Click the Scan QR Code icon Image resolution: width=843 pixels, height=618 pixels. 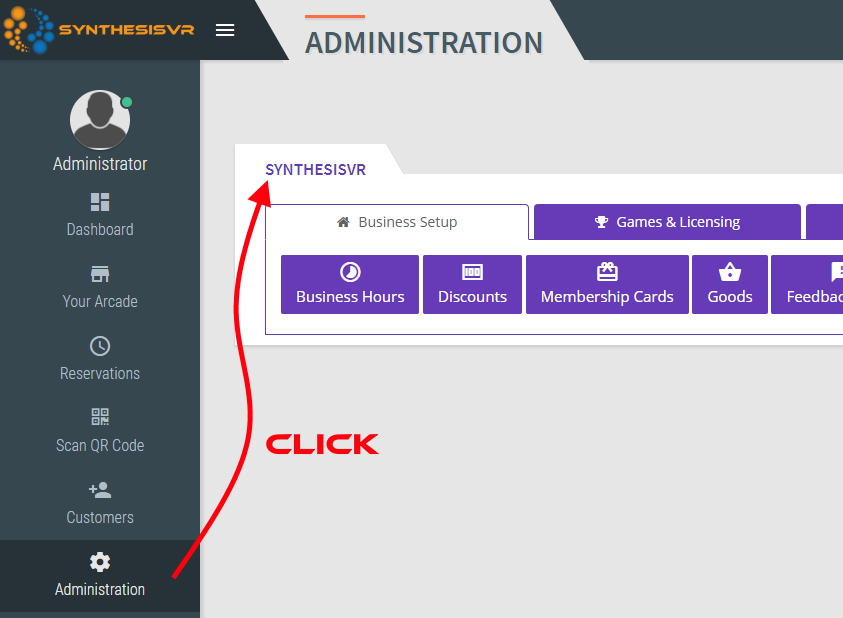pyautogui.click(x=100, y=417)
